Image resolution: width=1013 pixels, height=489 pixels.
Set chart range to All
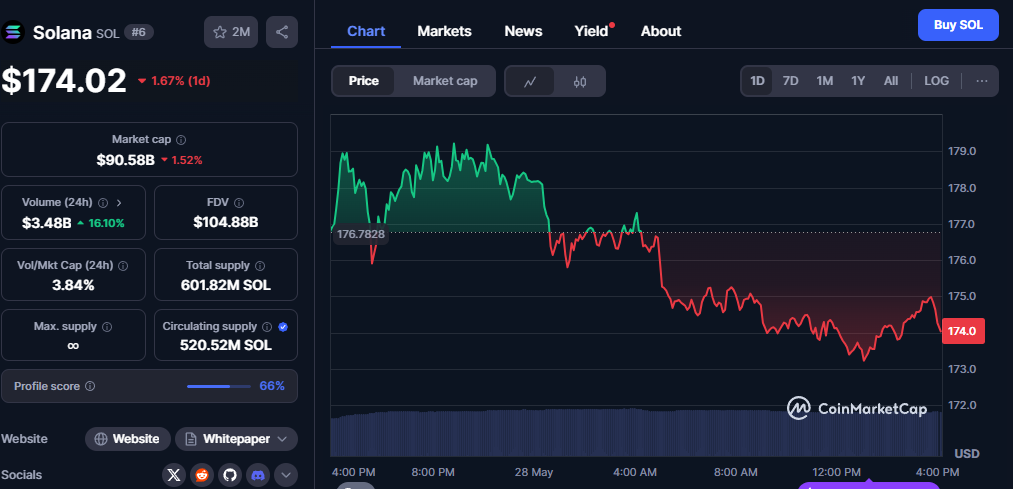pyautogui.click(x=891, y=81)
